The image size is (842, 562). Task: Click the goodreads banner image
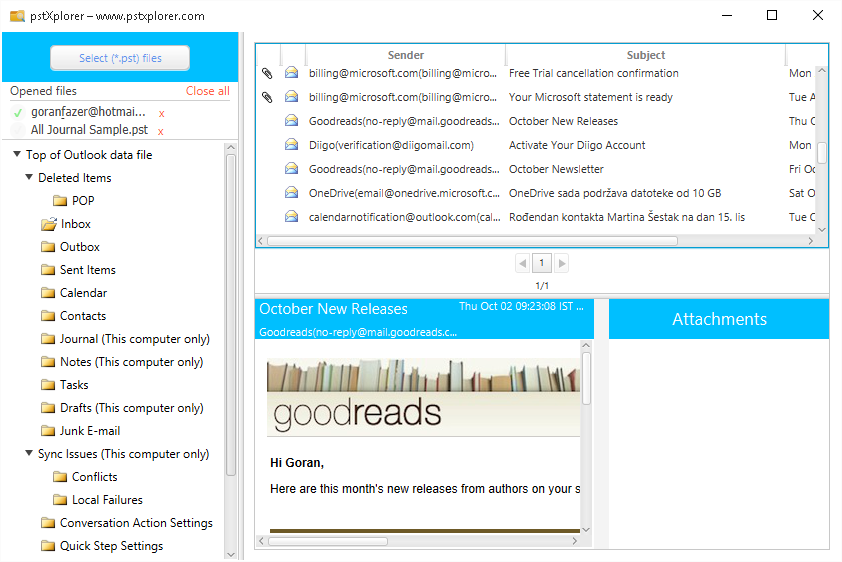point(423,397)
